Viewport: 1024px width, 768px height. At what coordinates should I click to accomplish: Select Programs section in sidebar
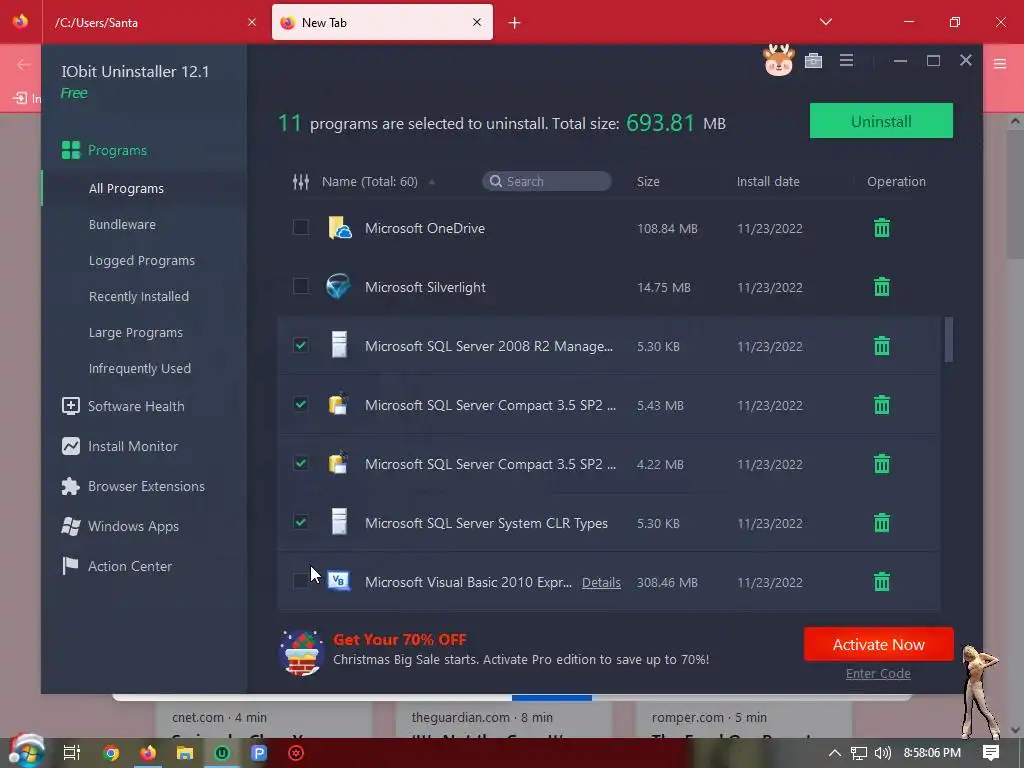pyautogui.click(x=118, y=150)
